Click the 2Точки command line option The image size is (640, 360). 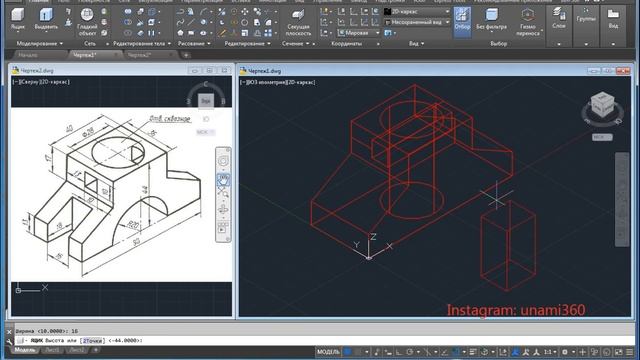(x=92, y=340)
